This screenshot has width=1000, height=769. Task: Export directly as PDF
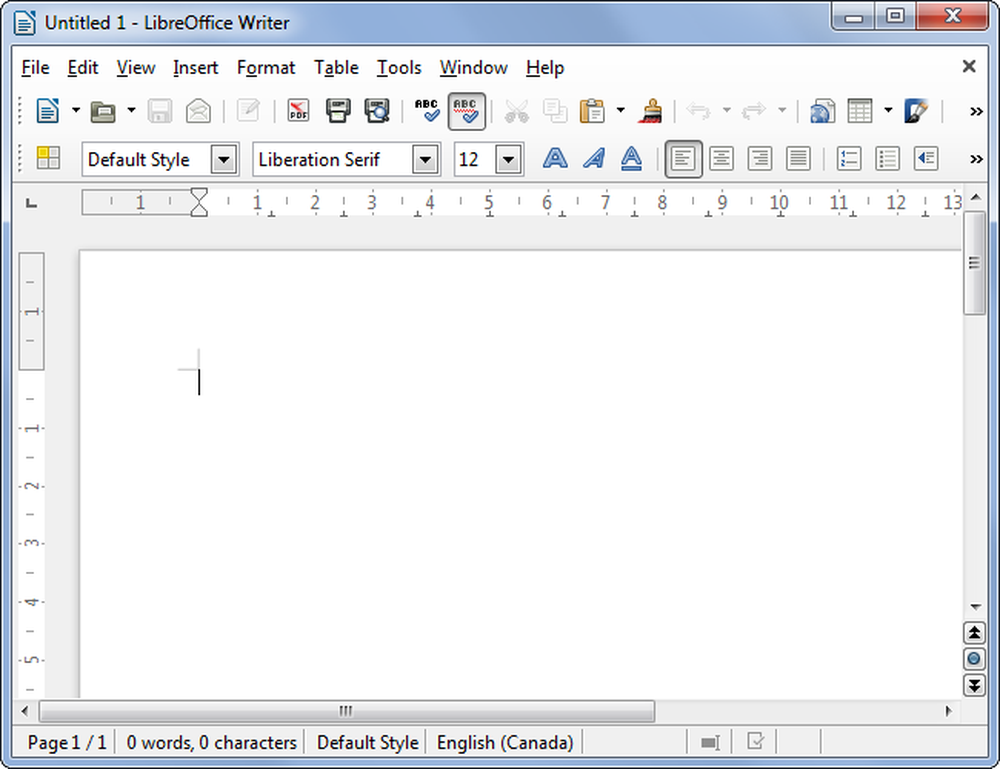[298, 111]
